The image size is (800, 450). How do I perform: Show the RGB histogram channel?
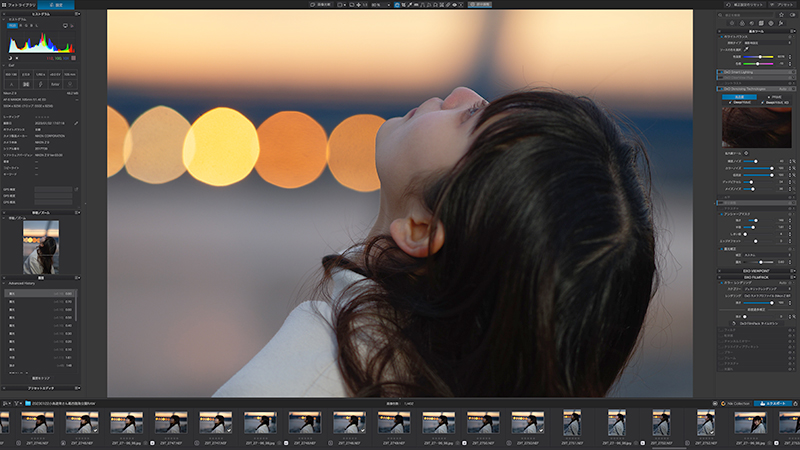pos(12,26)
